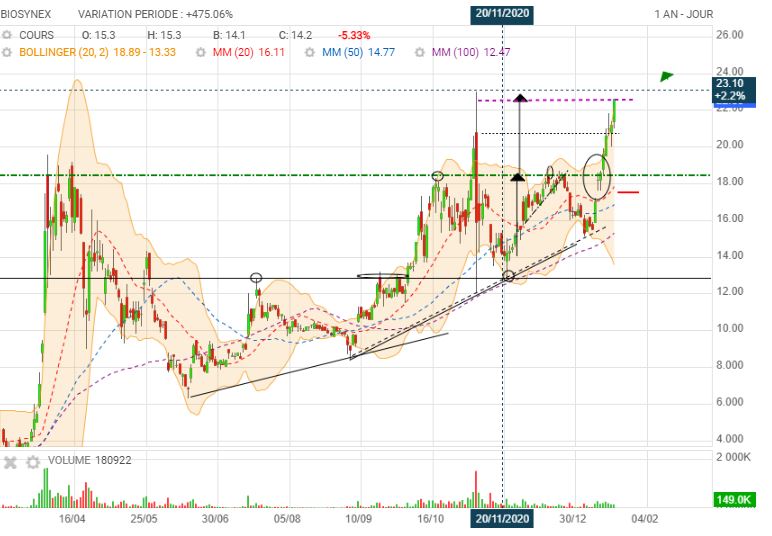Remove the volume panel with X icon
This screenshot has width=772, height=536.
pos(10,463)
